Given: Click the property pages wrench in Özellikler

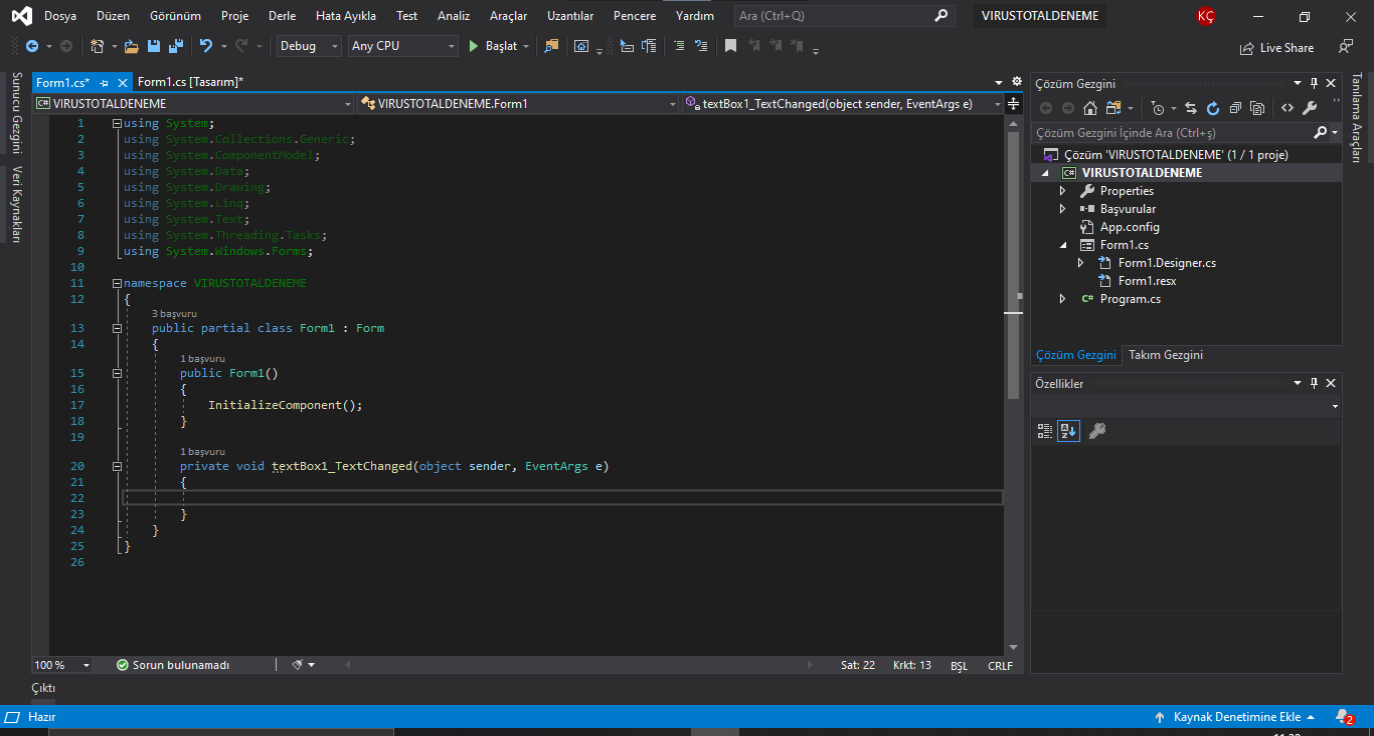Looking at the screenshot, I should tap(1097, 431).
